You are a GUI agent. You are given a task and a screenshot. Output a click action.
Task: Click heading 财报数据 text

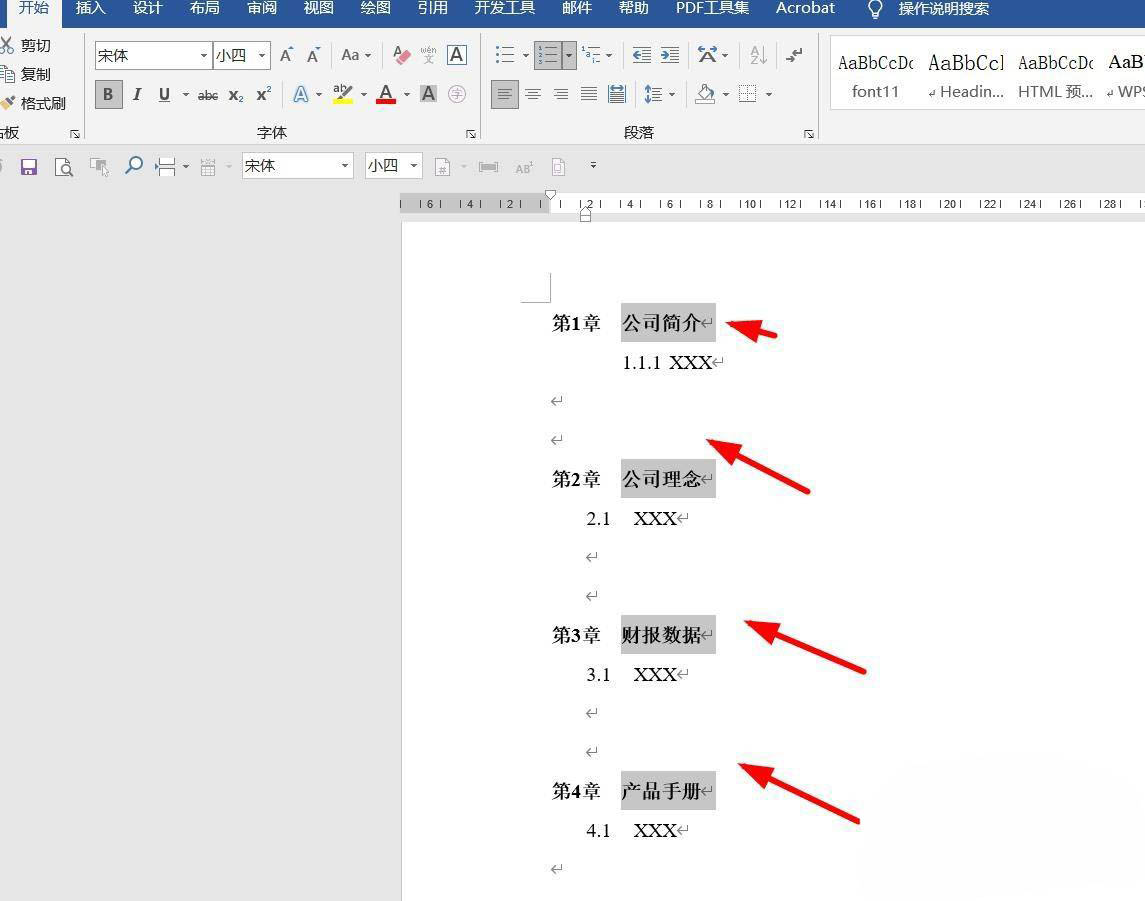pos(662,634)
